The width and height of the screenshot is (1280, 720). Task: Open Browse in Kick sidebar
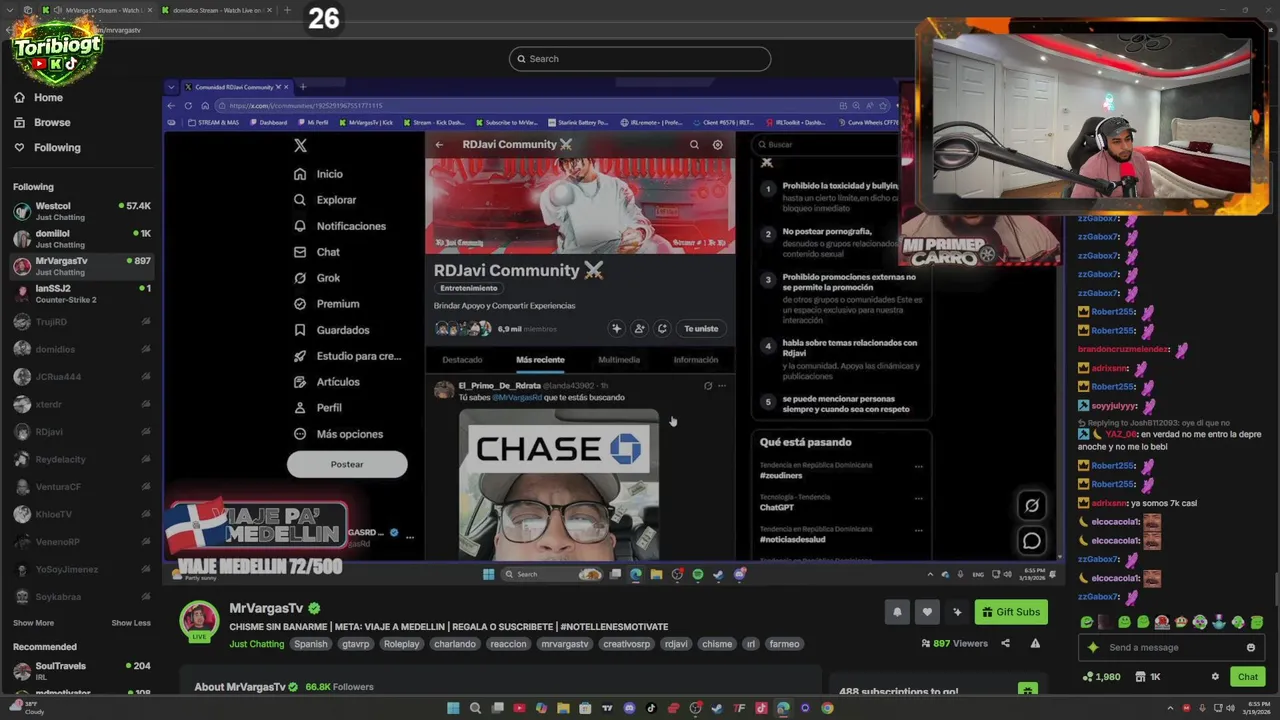coord(42,122)
